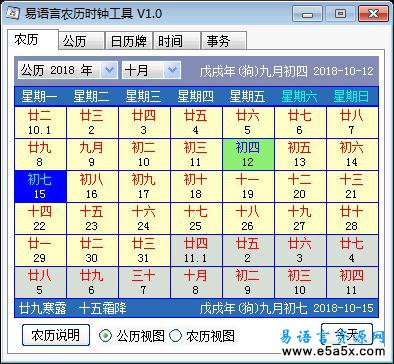Switch to the 公历 tab
Screen dimensions: 394x364
click(x=81, y=41)
